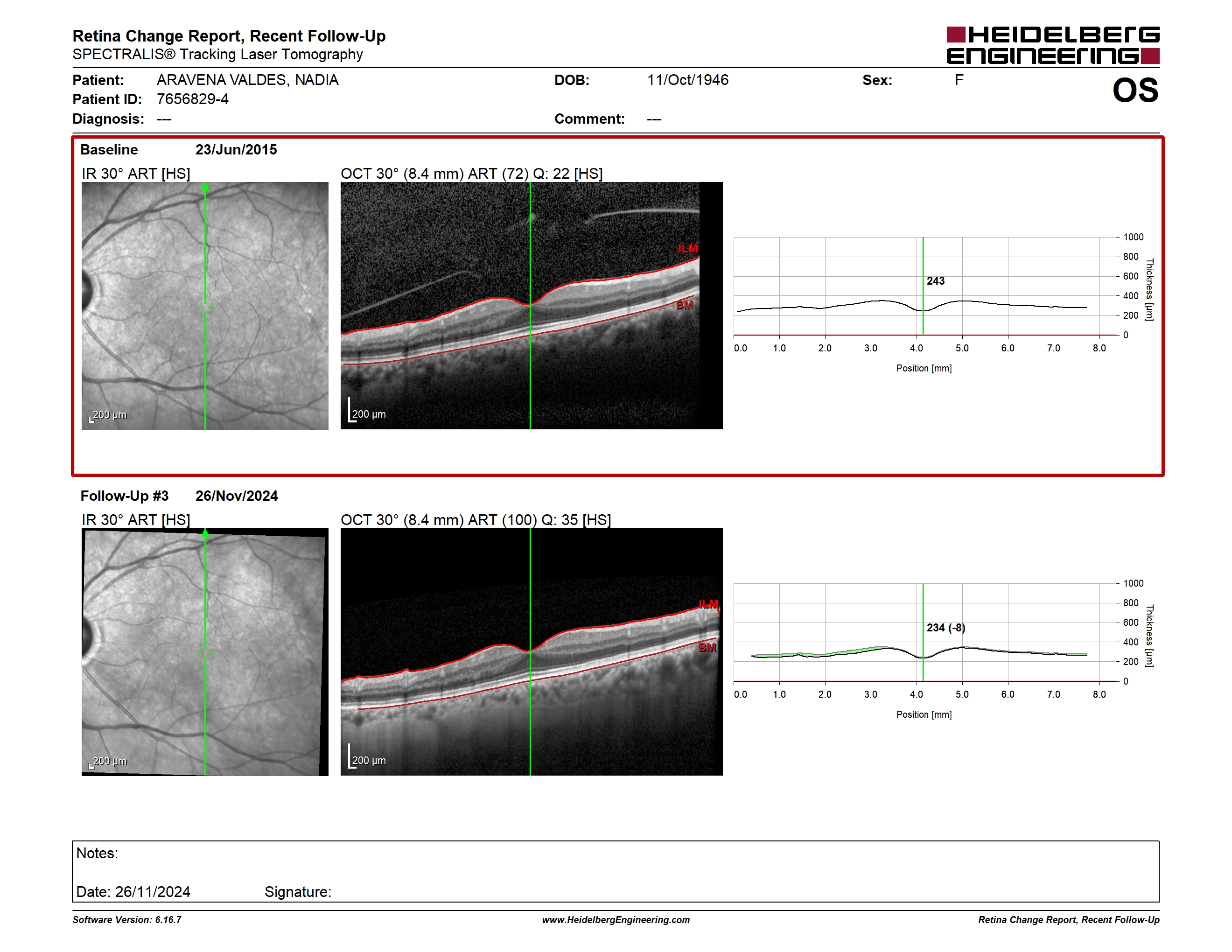The image size is (1232, 952).
Task: Click the baseline graph Thickness [µm] axis label
Action: (x=1149, y=290)
